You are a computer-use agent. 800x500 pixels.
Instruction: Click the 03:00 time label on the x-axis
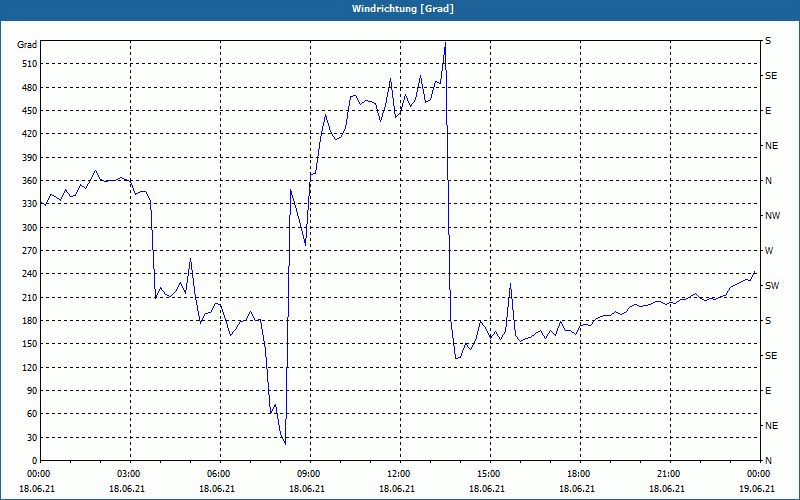point(131,474)
